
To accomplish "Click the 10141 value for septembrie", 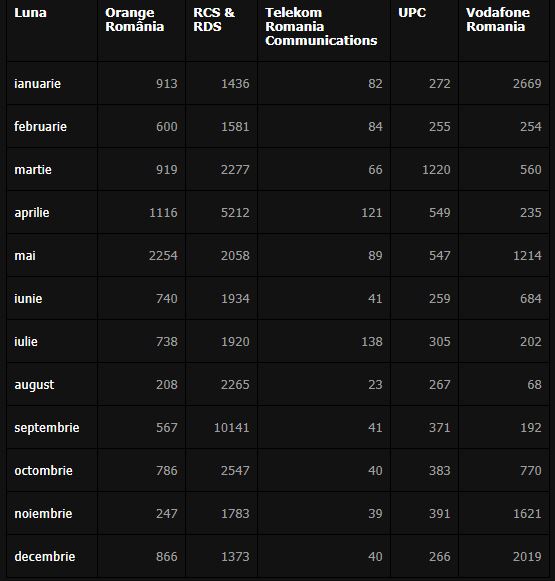I will tap(232, 428).
